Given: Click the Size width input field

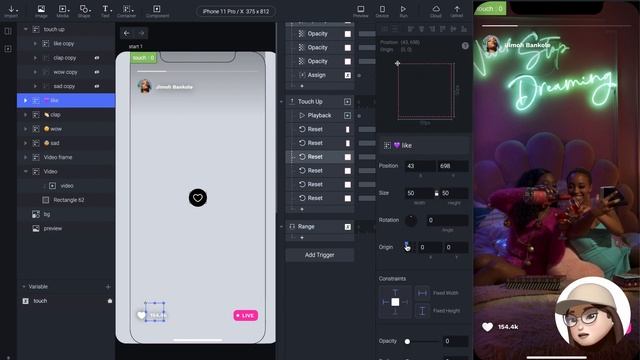Looking at the screenshot, I should click(419, 193).
